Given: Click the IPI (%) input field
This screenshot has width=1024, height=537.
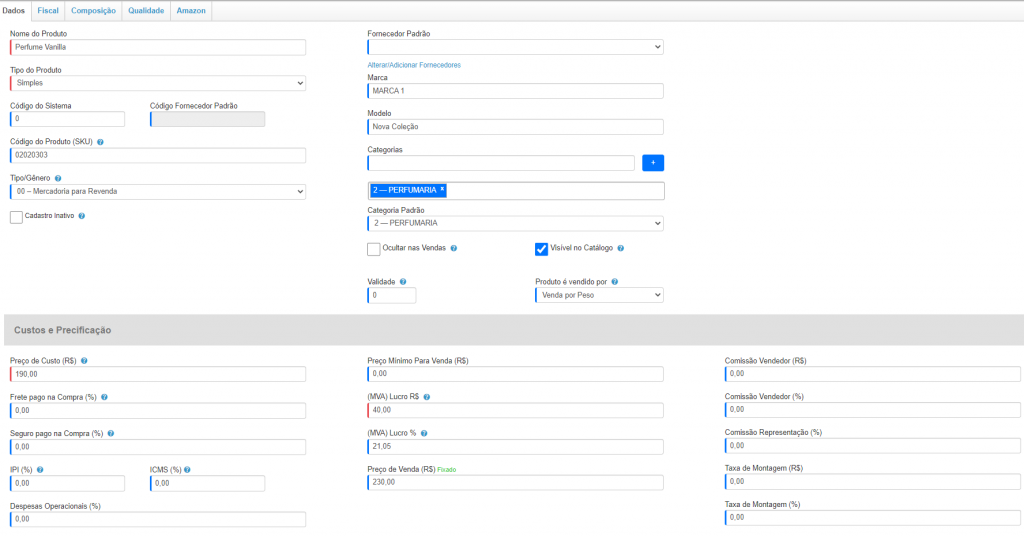Looking at the screenshot, I should coord(67,483).
